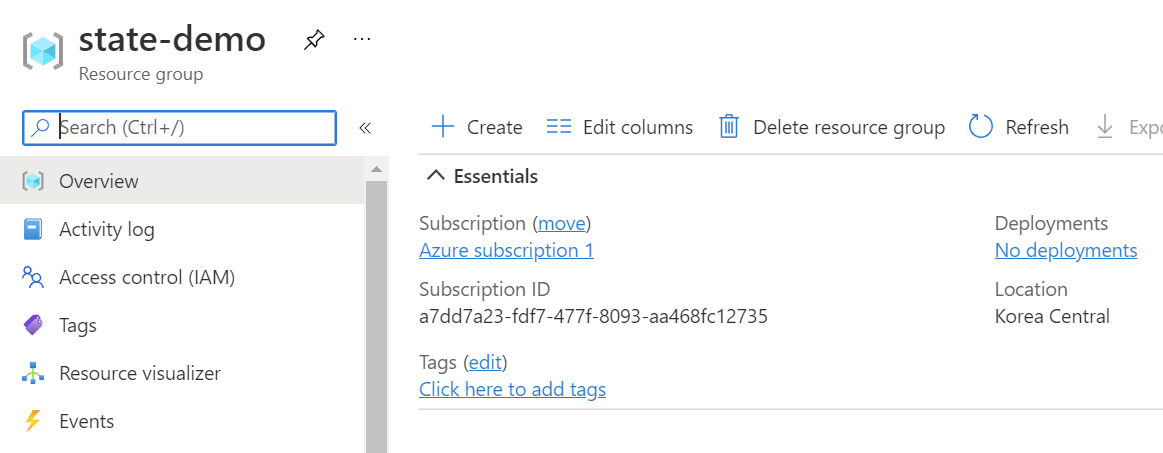
Task: Open the Overview menu item
Action: click(182, 181)
